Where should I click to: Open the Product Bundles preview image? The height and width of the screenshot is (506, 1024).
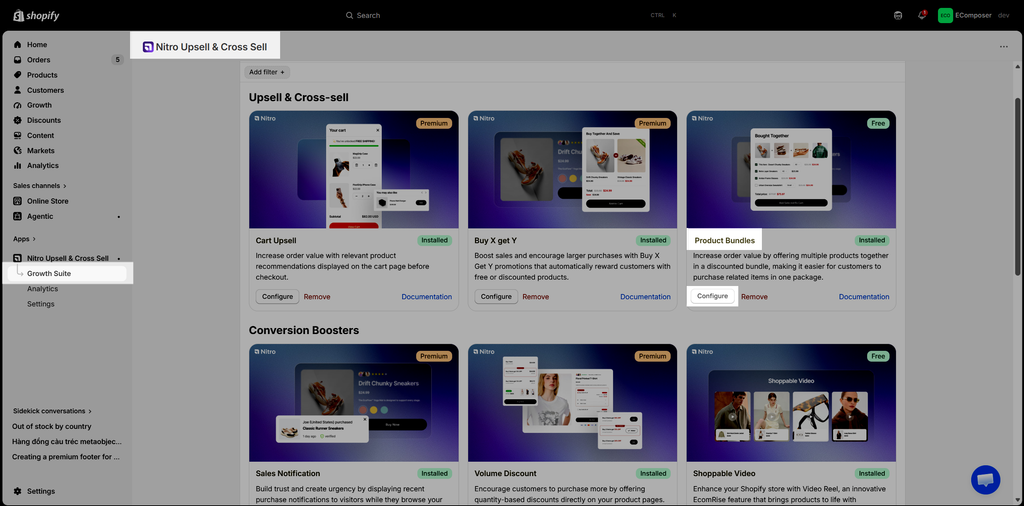[792, 170]
